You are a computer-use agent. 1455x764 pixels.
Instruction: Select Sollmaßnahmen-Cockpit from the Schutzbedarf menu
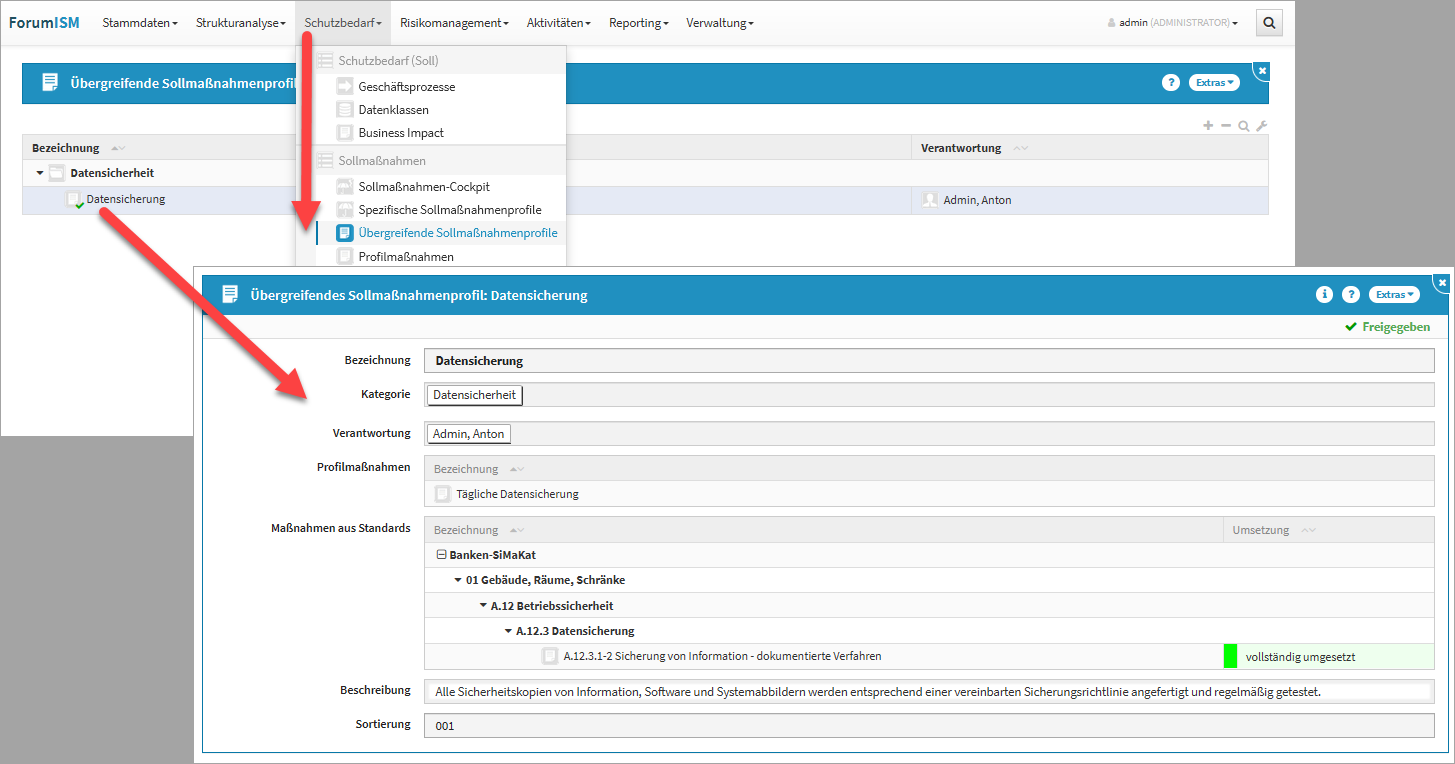(424, 187)
